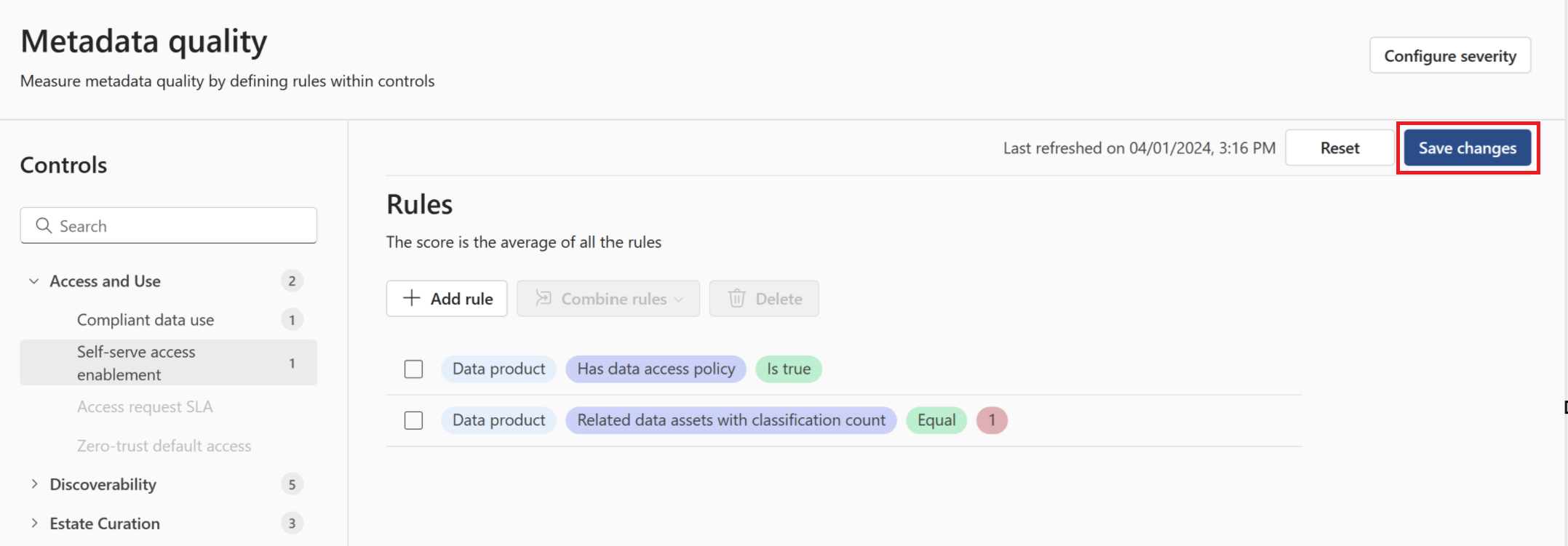
Task: Click the green Equal operator tag
Action: pyautogui.click(x=936, y=420)
